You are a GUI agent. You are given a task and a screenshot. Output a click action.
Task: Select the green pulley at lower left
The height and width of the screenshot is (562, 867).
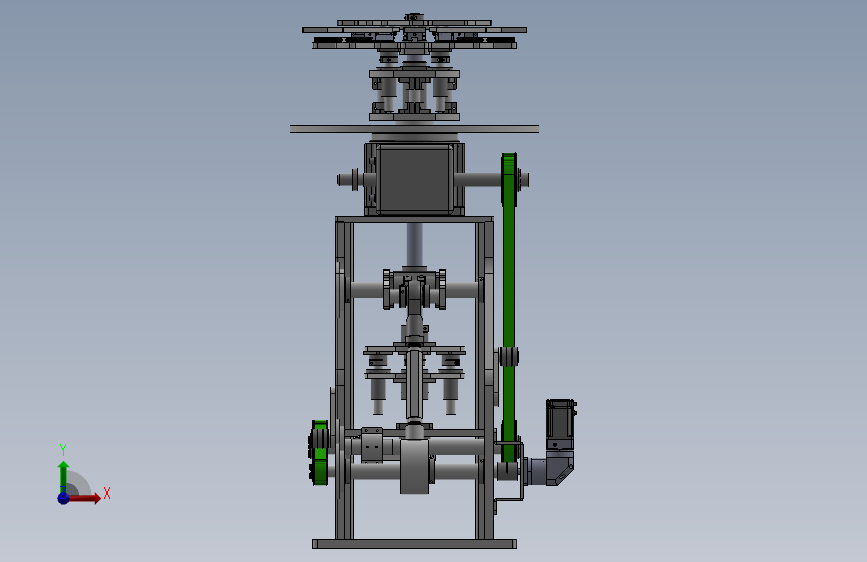pos(320,452)
